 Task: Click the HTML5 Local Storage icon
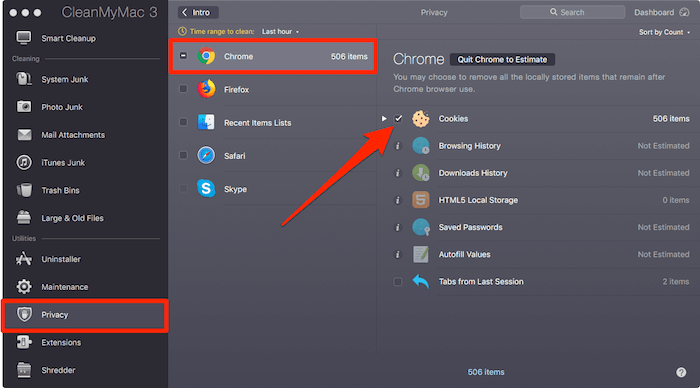pyautogui.click(x=421, y=200)
